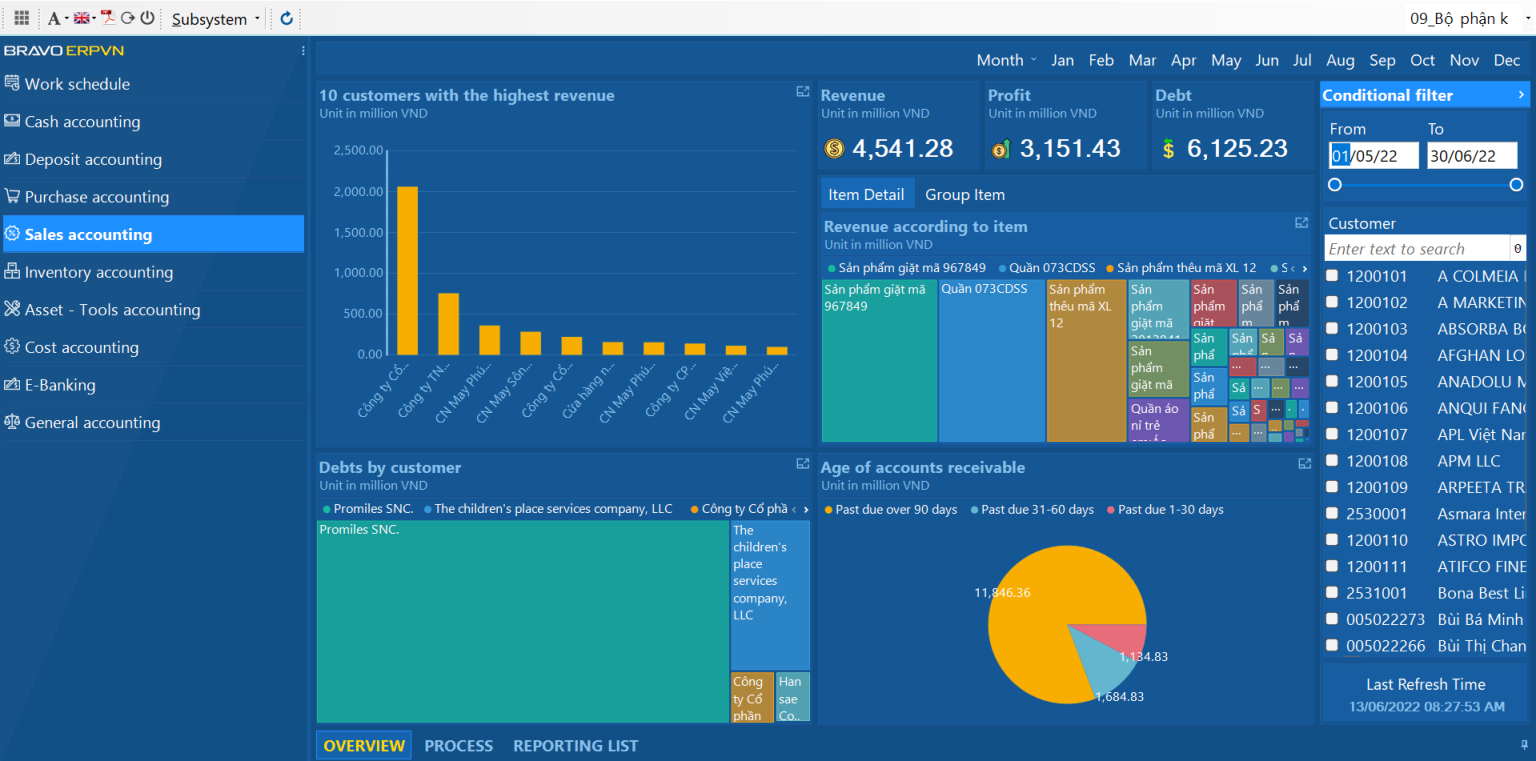Open the Subsystem dropdown
Screen dimensions: 1536x761
[215, 19]
